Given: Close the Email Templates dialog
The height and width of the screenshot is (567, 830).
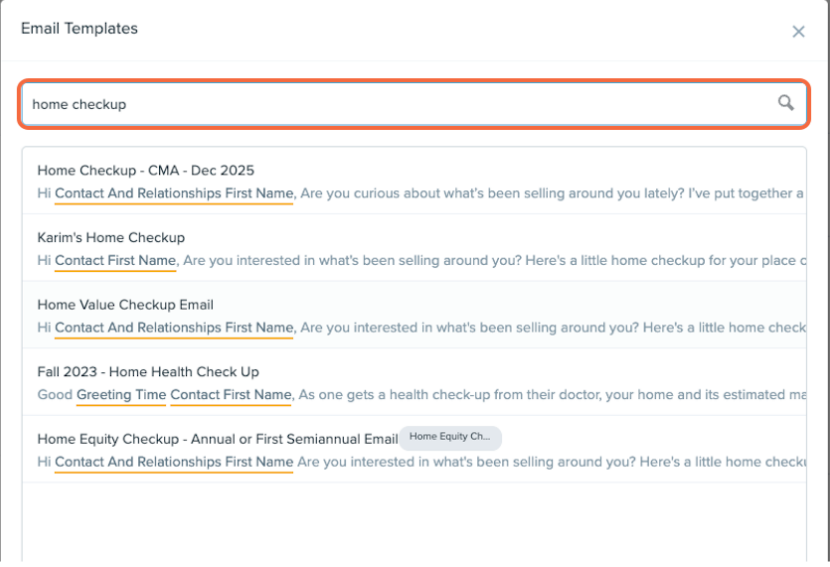Looking at the screenshot, I should click(x=798, y=32).
